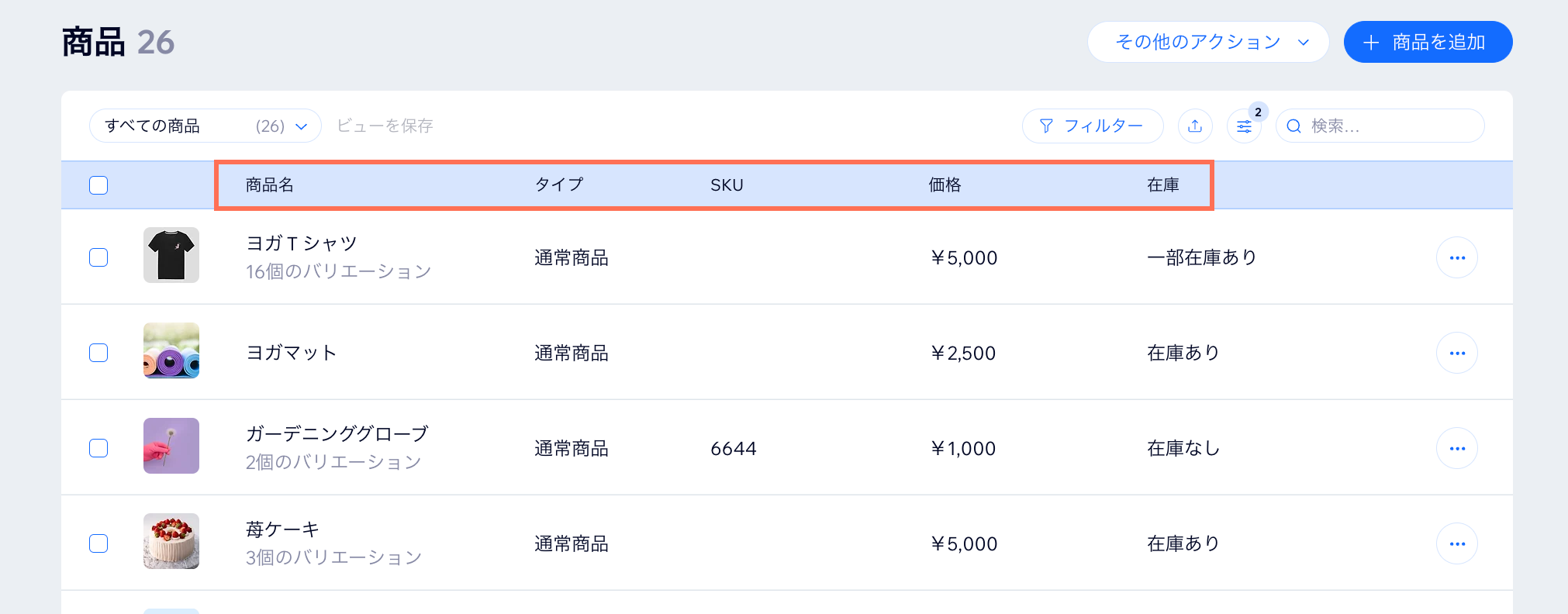The height and width of the screenshot is (614, 1568).
Task: Open more actions for ヨガマット row
Action: click(1457, 353)
